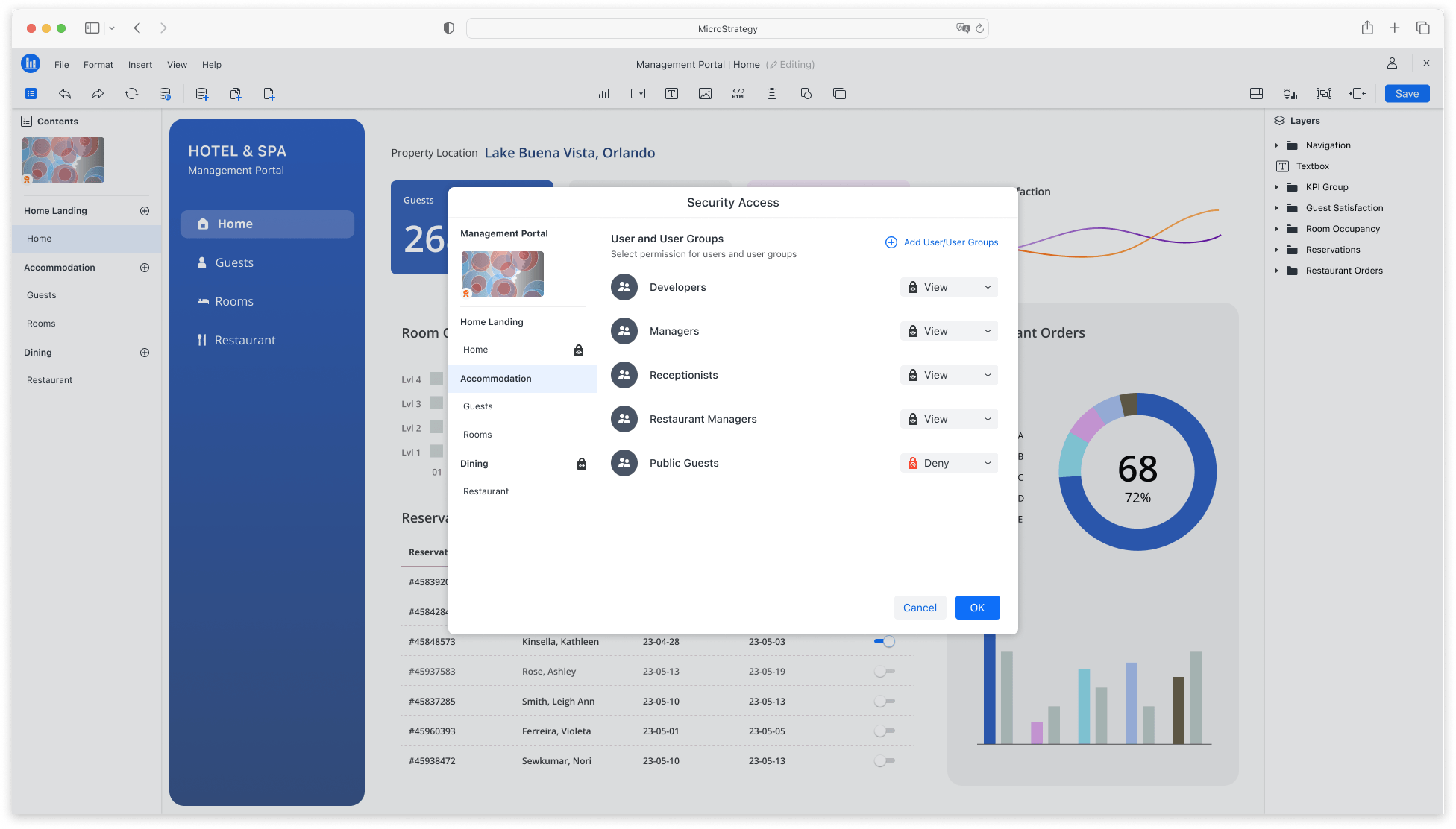Open the Developers permission dropdown
This screenshot has width=1456, height=829.
click(949, 287)
